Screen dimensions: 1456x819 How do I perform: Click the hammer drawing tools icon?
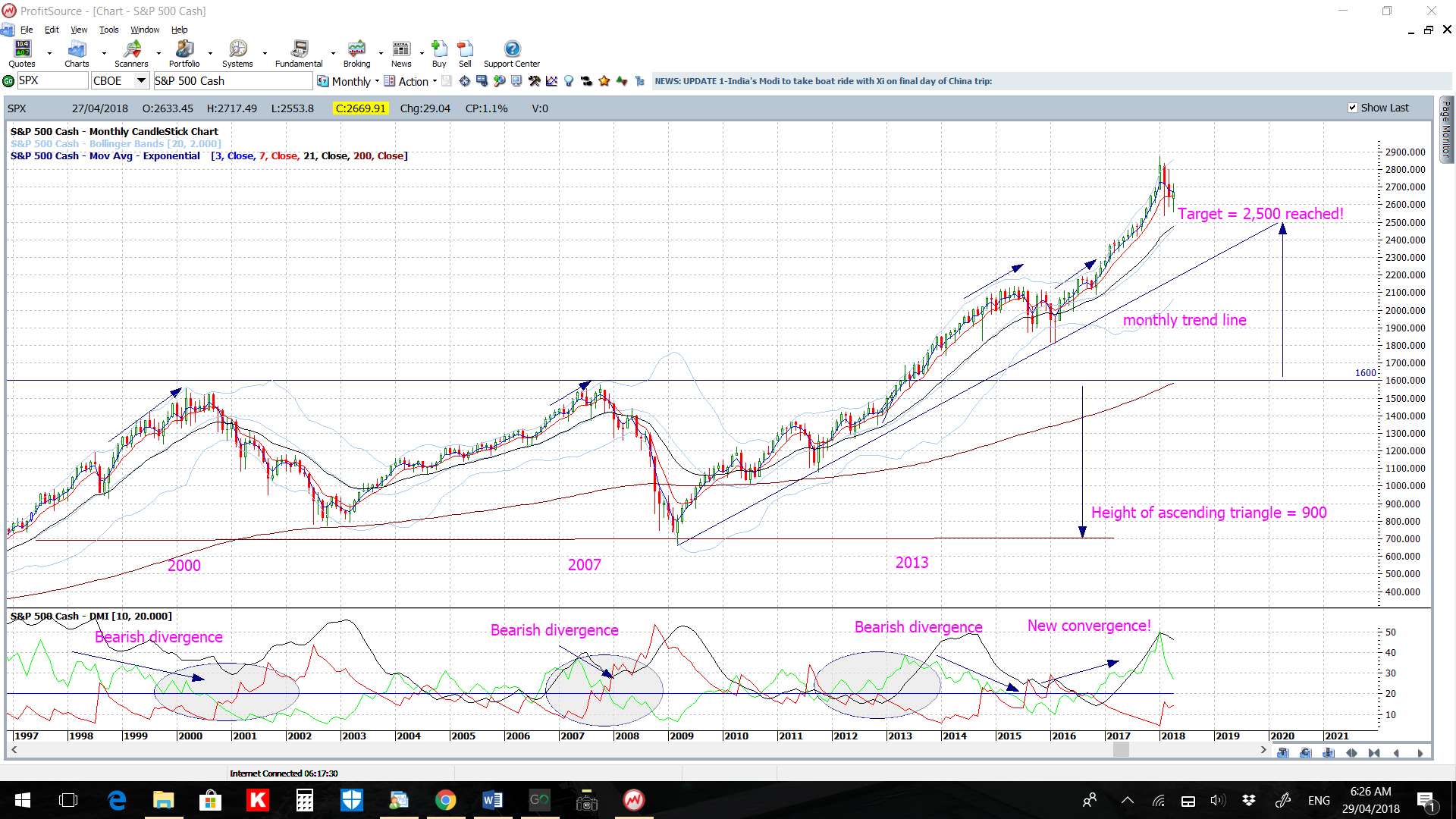tap(535, 81)
